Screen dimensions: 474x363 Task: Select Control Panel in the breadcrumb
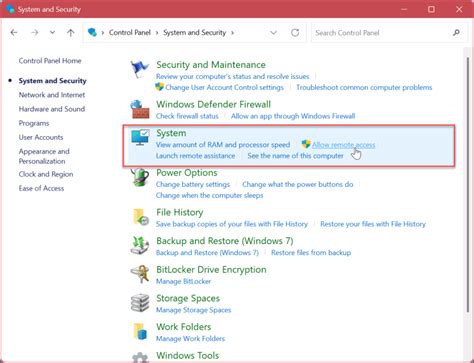point(130,33)
